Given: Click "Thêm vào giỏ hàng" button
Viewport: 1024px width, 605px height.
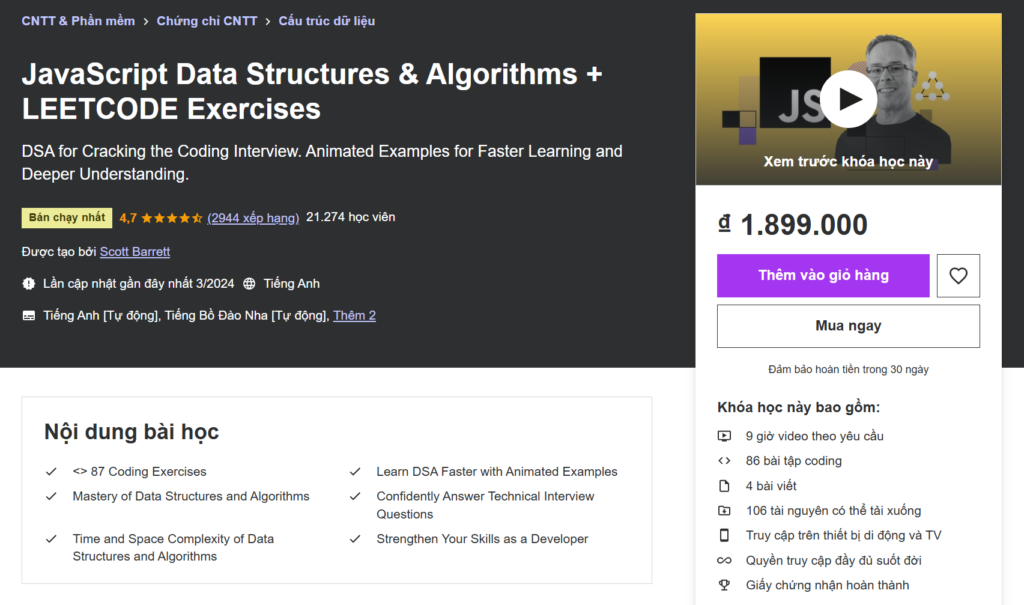Looking at the screenshot, I should [x=823, y=275].
